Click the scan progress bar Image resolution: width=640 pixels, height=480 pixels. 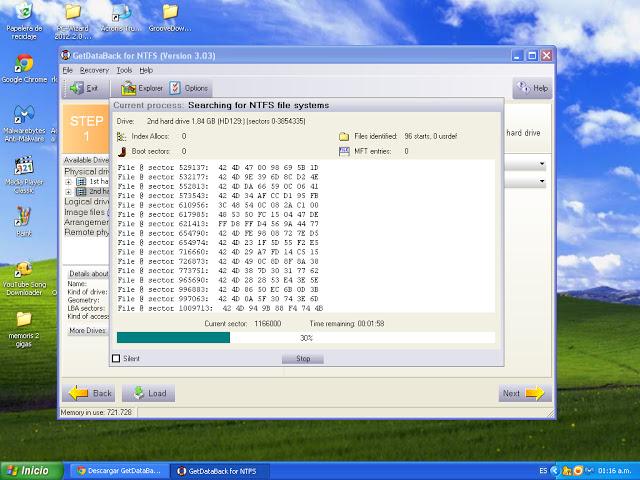tap(305, 338)
